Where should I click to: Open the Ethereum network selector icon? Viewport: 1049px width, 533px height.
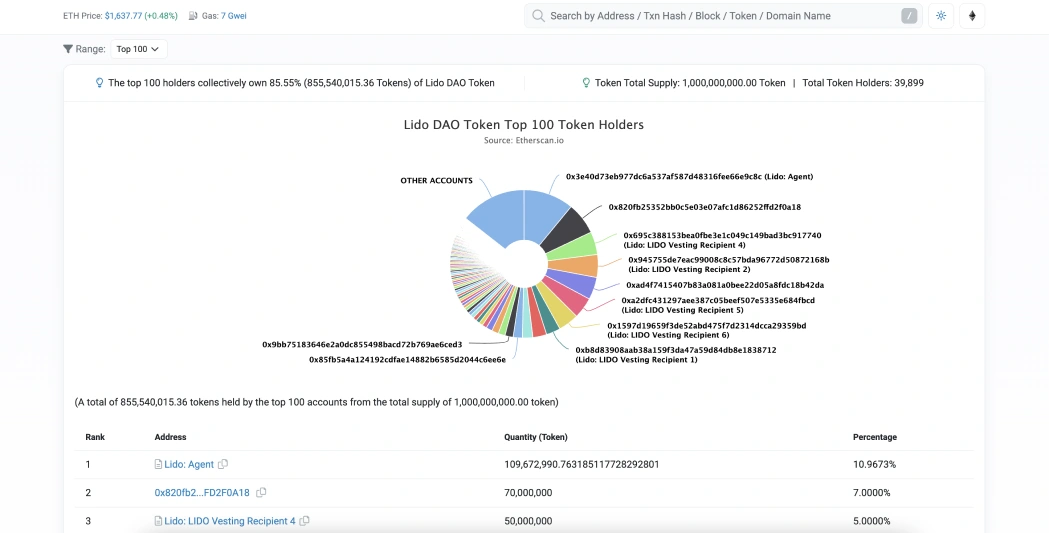click(972, 16)
